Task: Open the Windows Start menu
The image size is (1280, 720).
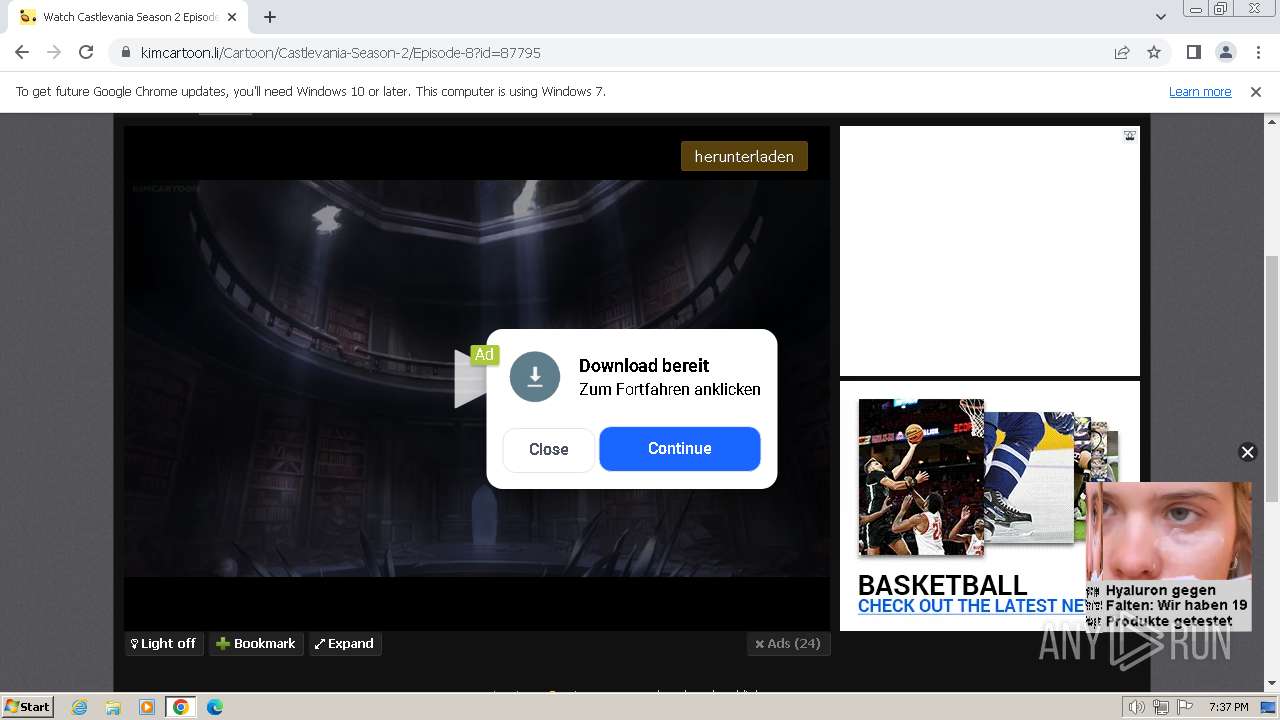Action: pos(28,707)
